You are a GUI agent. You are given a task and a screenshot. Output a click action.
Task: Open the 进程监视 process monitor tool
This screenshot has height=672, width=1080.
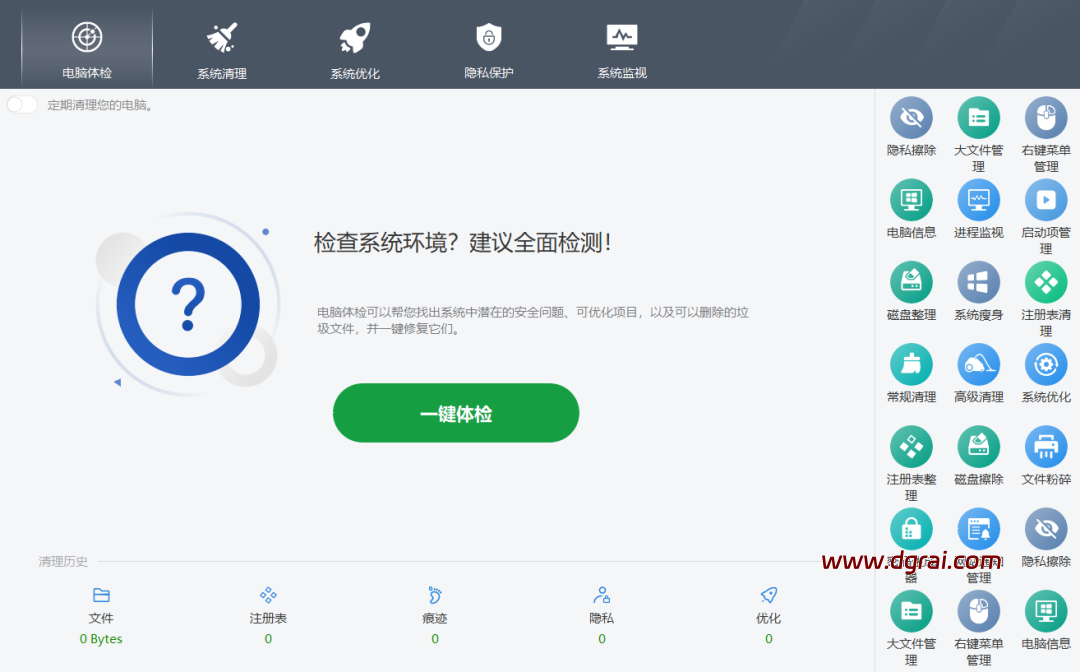(978, 201)
